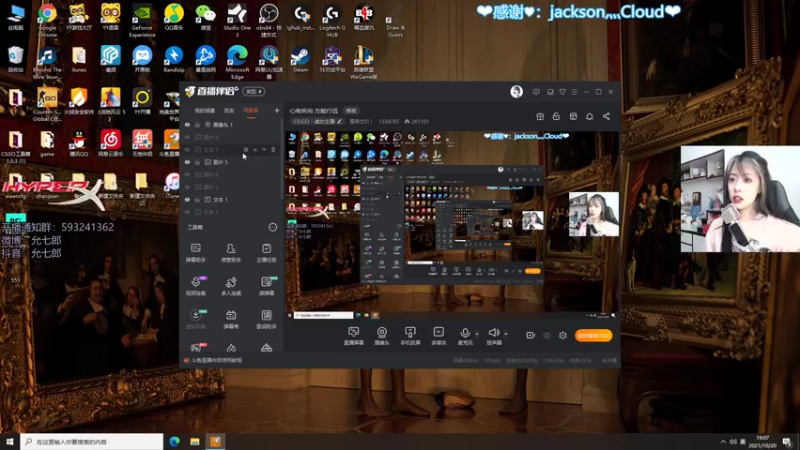Click the notification bell above preview
This screenshot has width=800, height=450.
click(589, 116)
